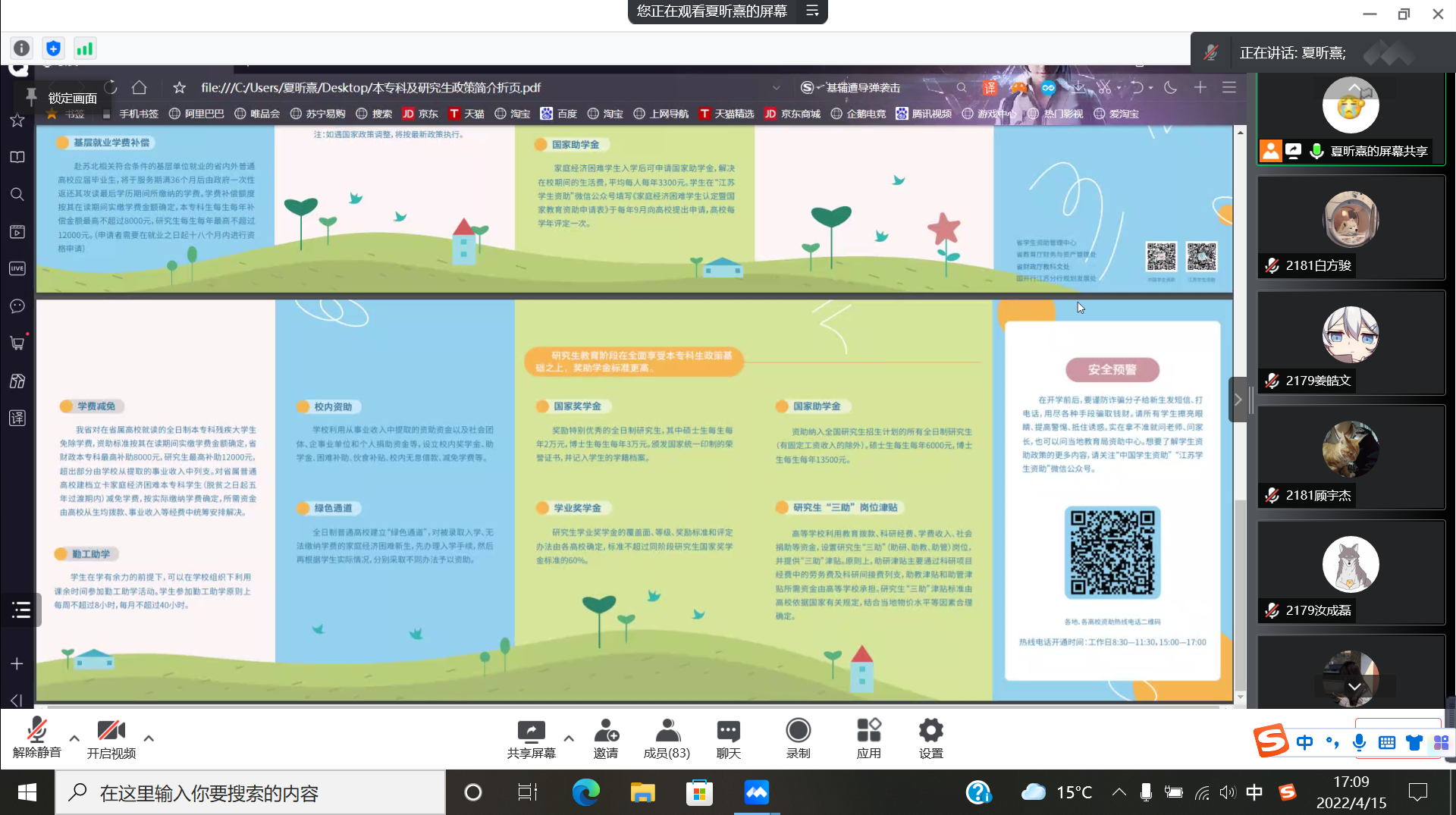
Task: Start recording with the Record button
Action: click(x=798, y=732)
